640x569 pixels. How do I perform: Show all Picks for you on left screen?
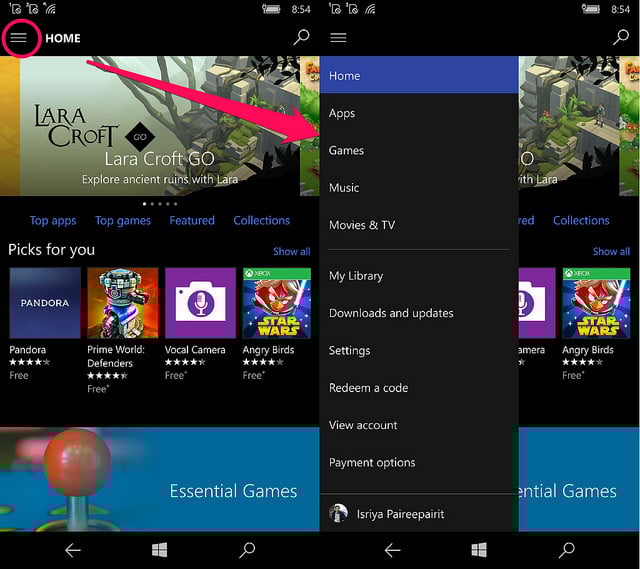292,251
